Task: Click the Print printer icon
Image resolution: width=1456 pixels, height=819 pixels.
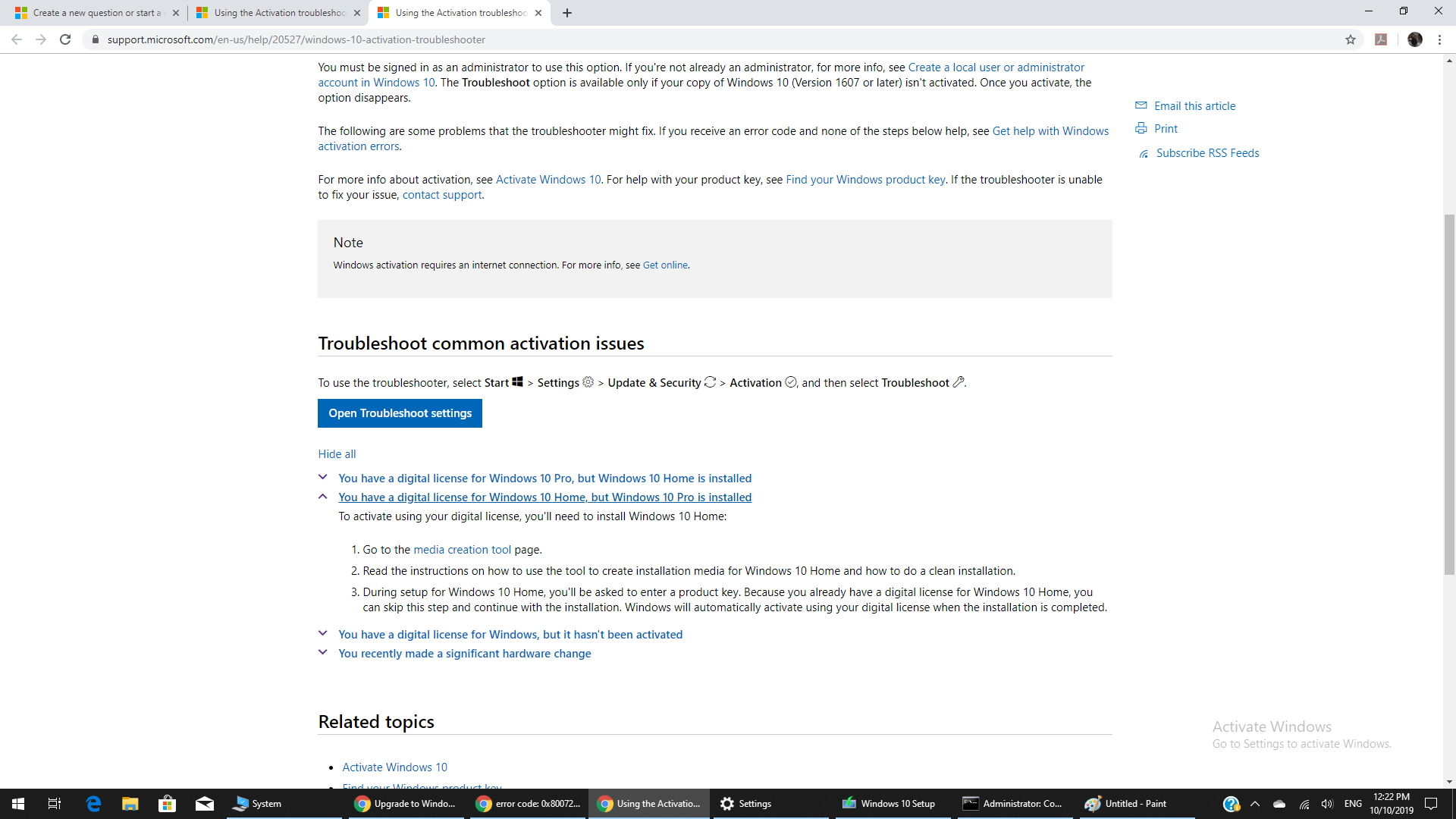Action: click(1141, 128)
